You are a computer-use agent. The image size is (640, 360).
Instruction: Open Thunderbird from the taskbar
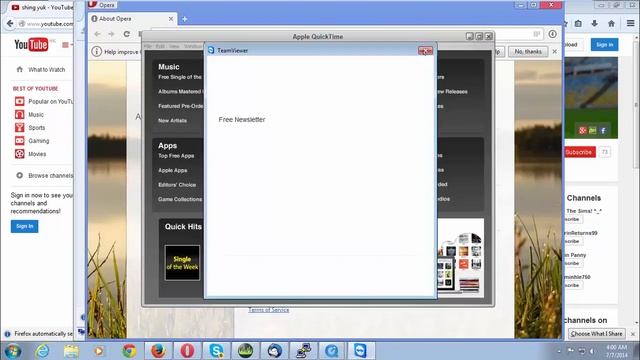274,351
